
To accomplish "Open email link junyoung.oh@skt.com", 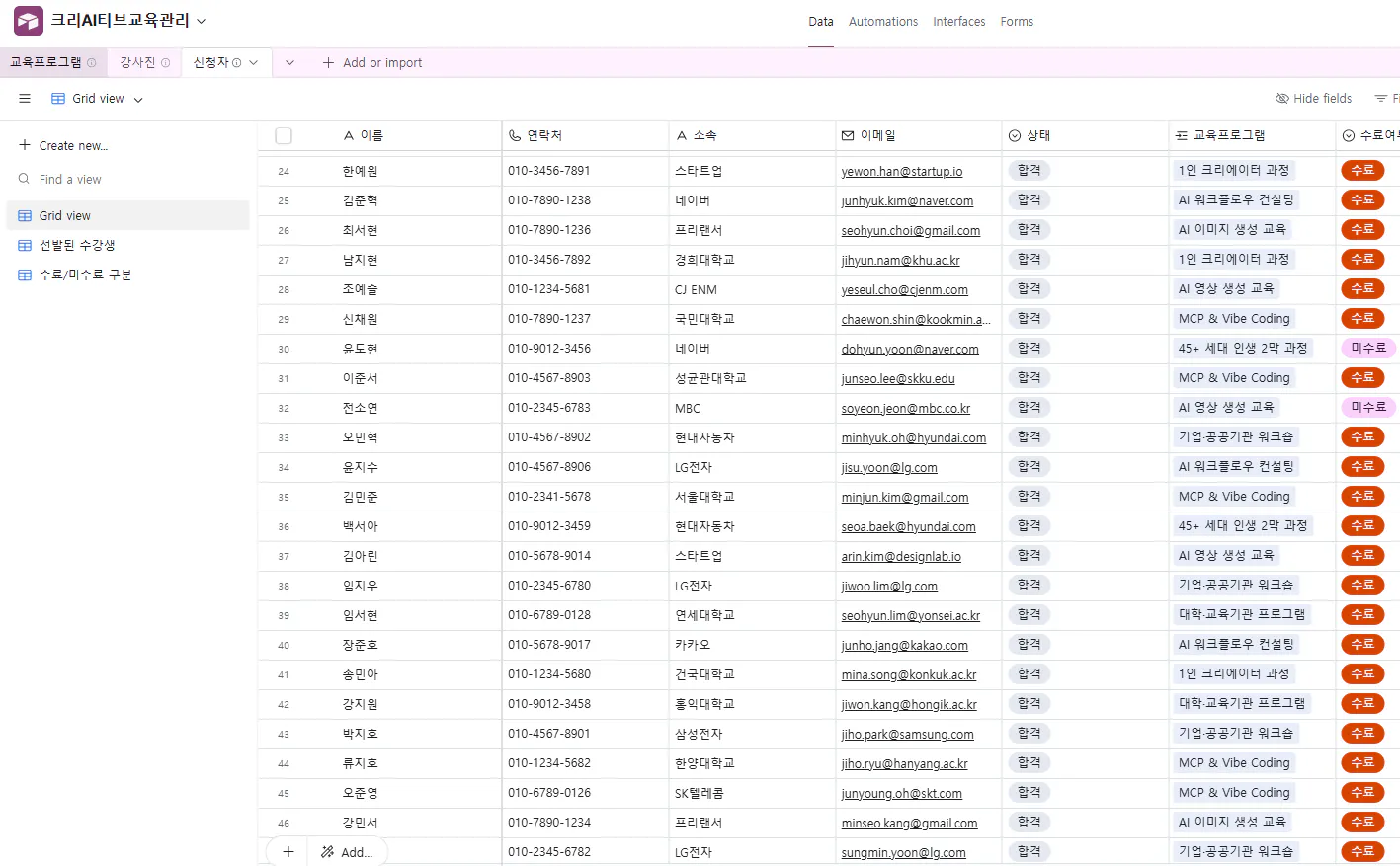I will coord(902,794).
